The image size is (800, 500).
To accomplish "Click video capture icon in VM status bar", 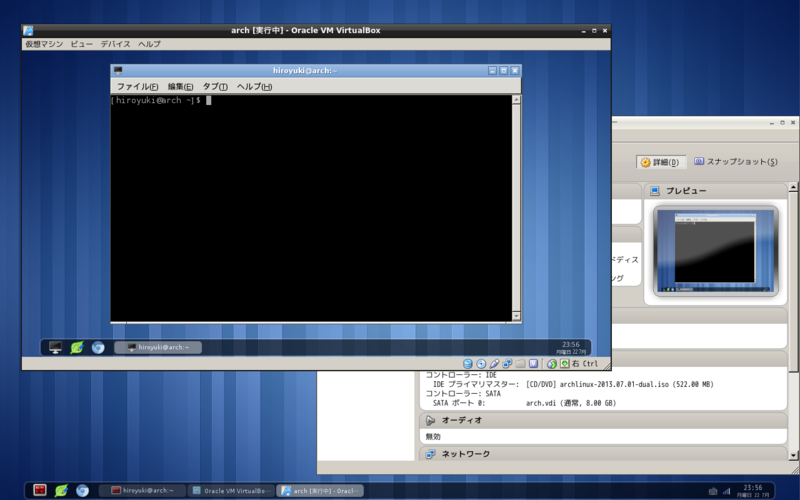I will pos(533,364).
